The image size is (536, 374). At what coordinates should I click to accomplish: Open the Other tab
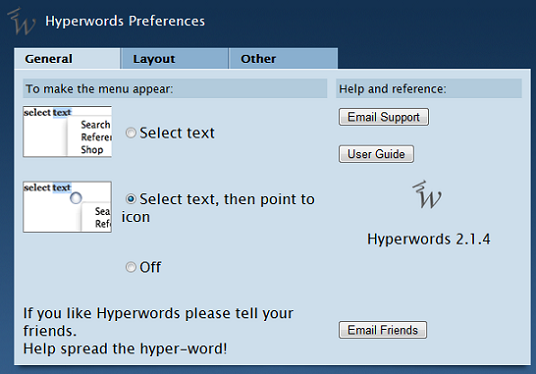click(x=283, y=59)
